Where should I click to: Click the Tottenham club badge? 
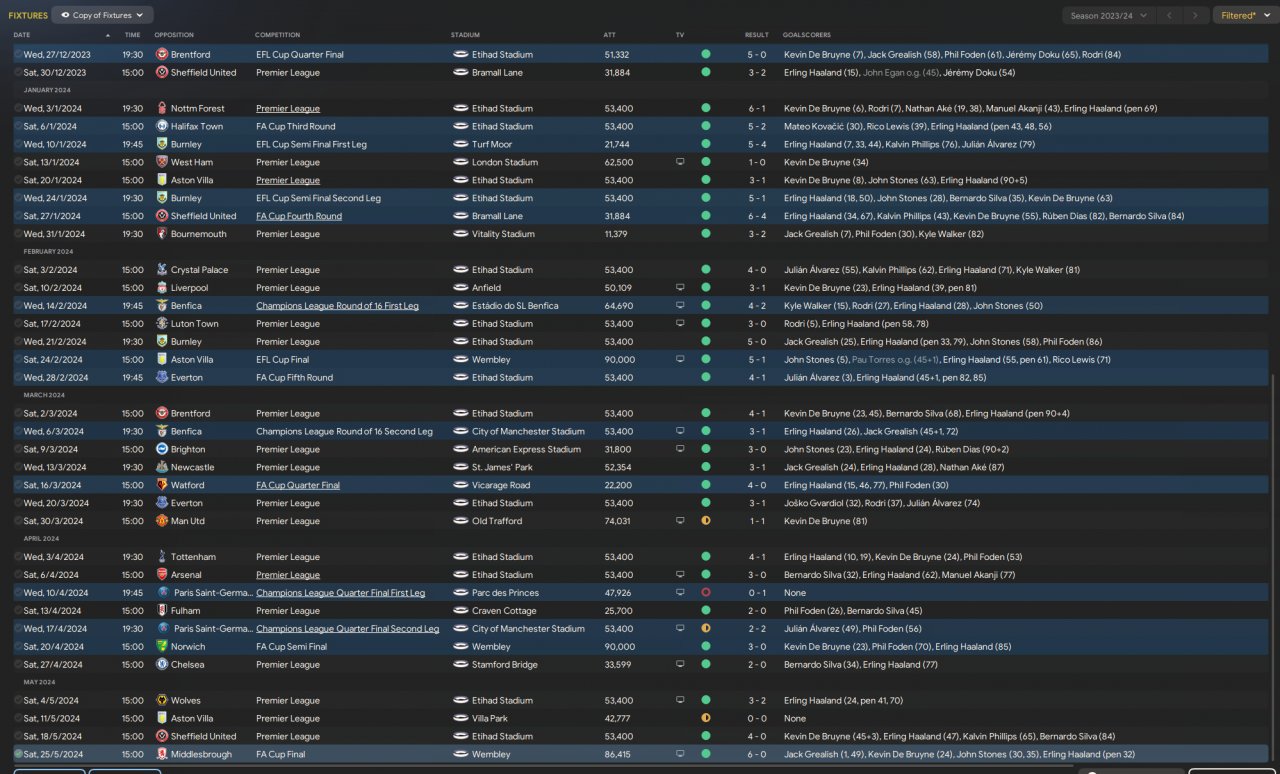click(x=162, y=557)
